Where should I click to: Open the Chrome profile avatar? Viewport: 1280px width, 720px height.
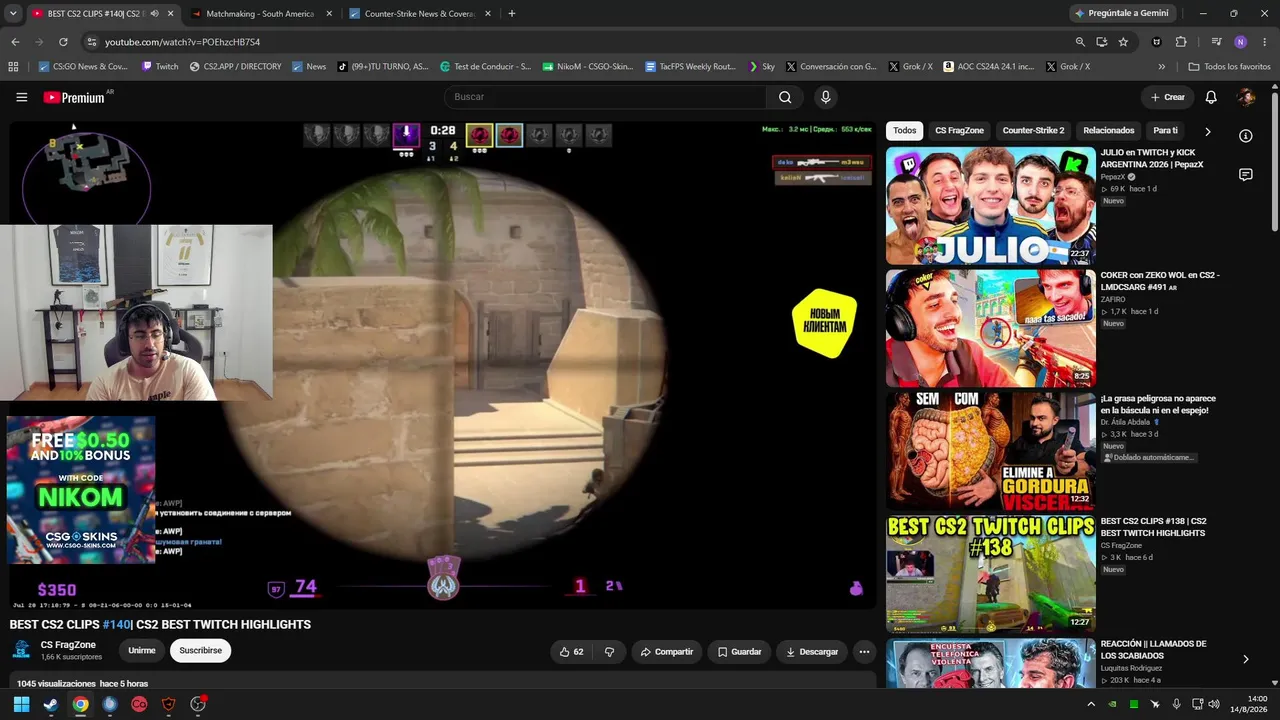(x=1241, y=42)
